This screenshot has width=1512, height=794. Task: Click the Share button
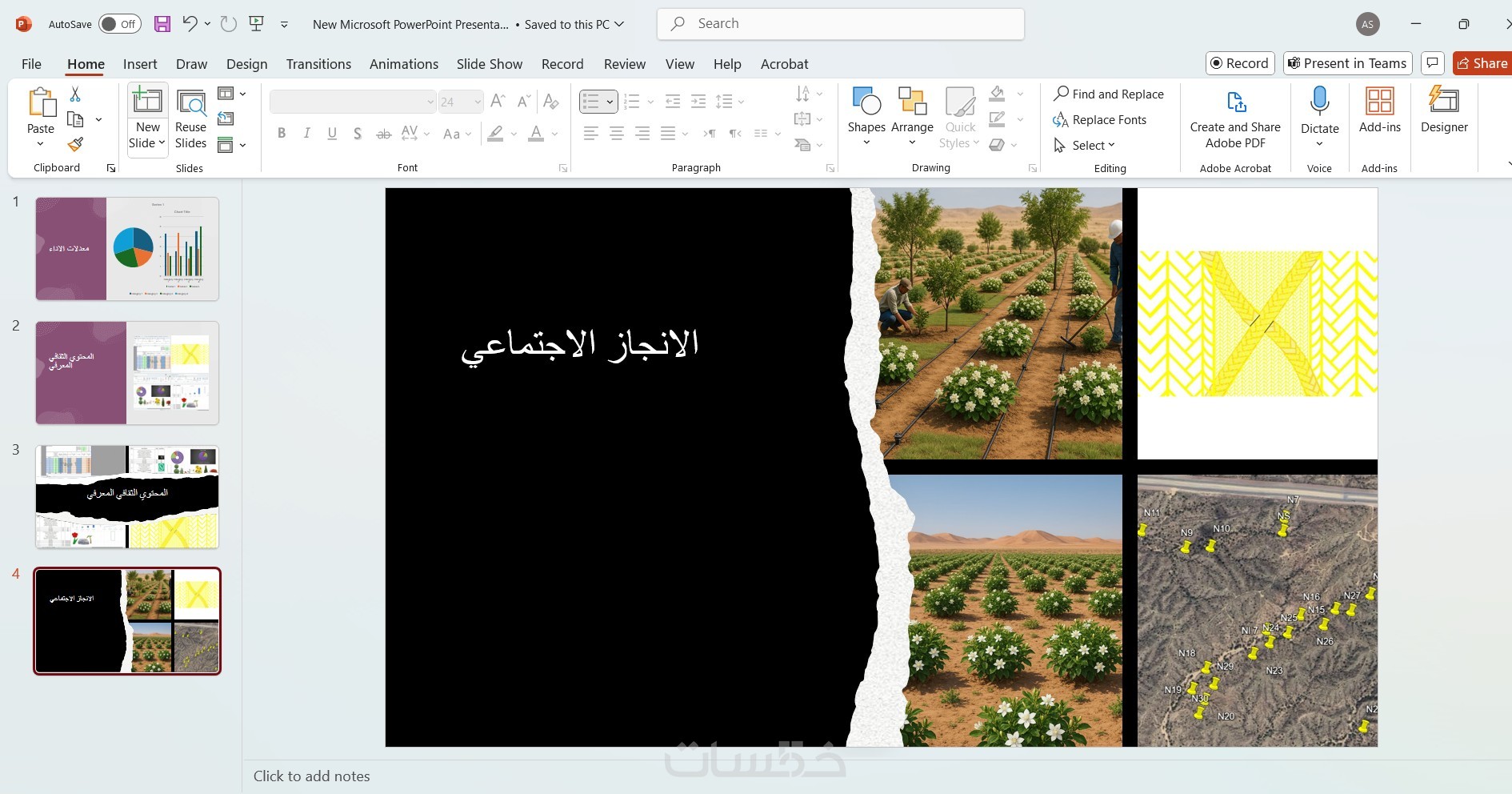pos(1482,63)
